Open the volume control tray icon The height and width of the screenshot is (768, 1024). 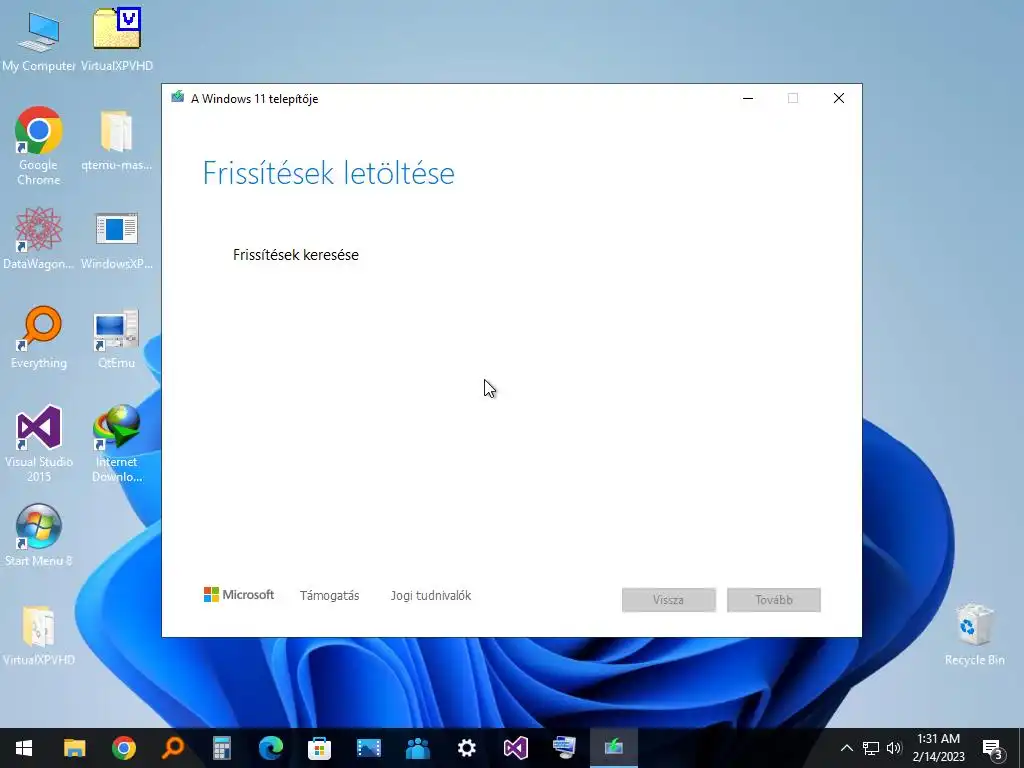point(894,748)
